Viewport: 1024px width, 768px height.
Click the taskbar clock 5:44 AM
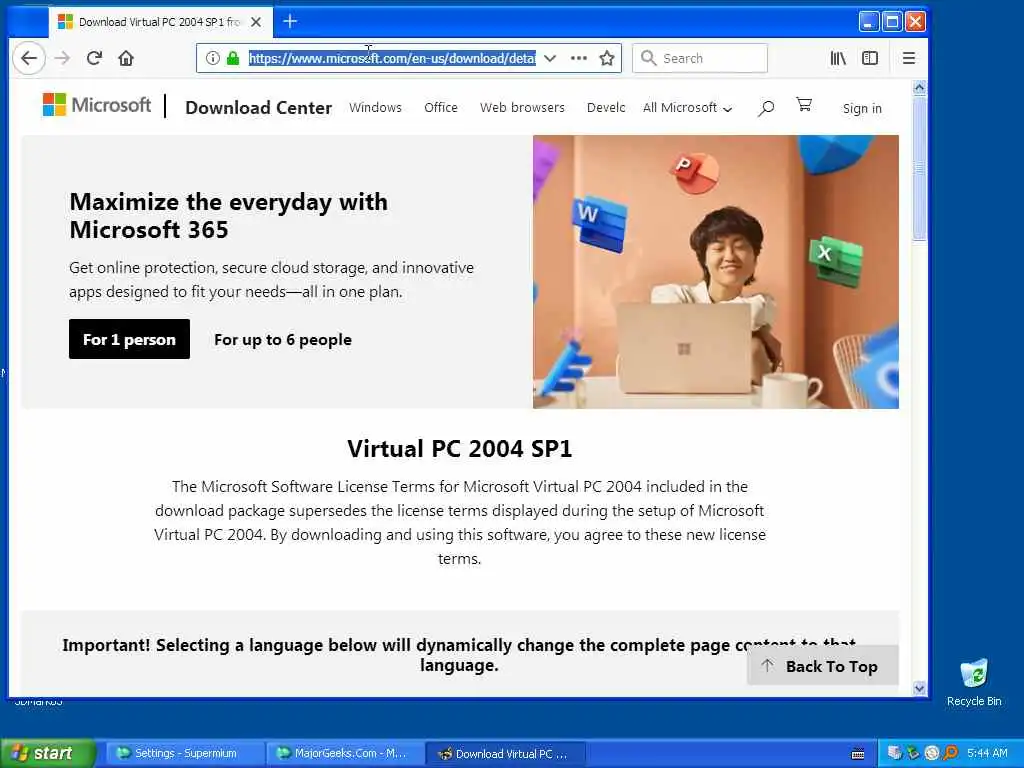(987, 753)
